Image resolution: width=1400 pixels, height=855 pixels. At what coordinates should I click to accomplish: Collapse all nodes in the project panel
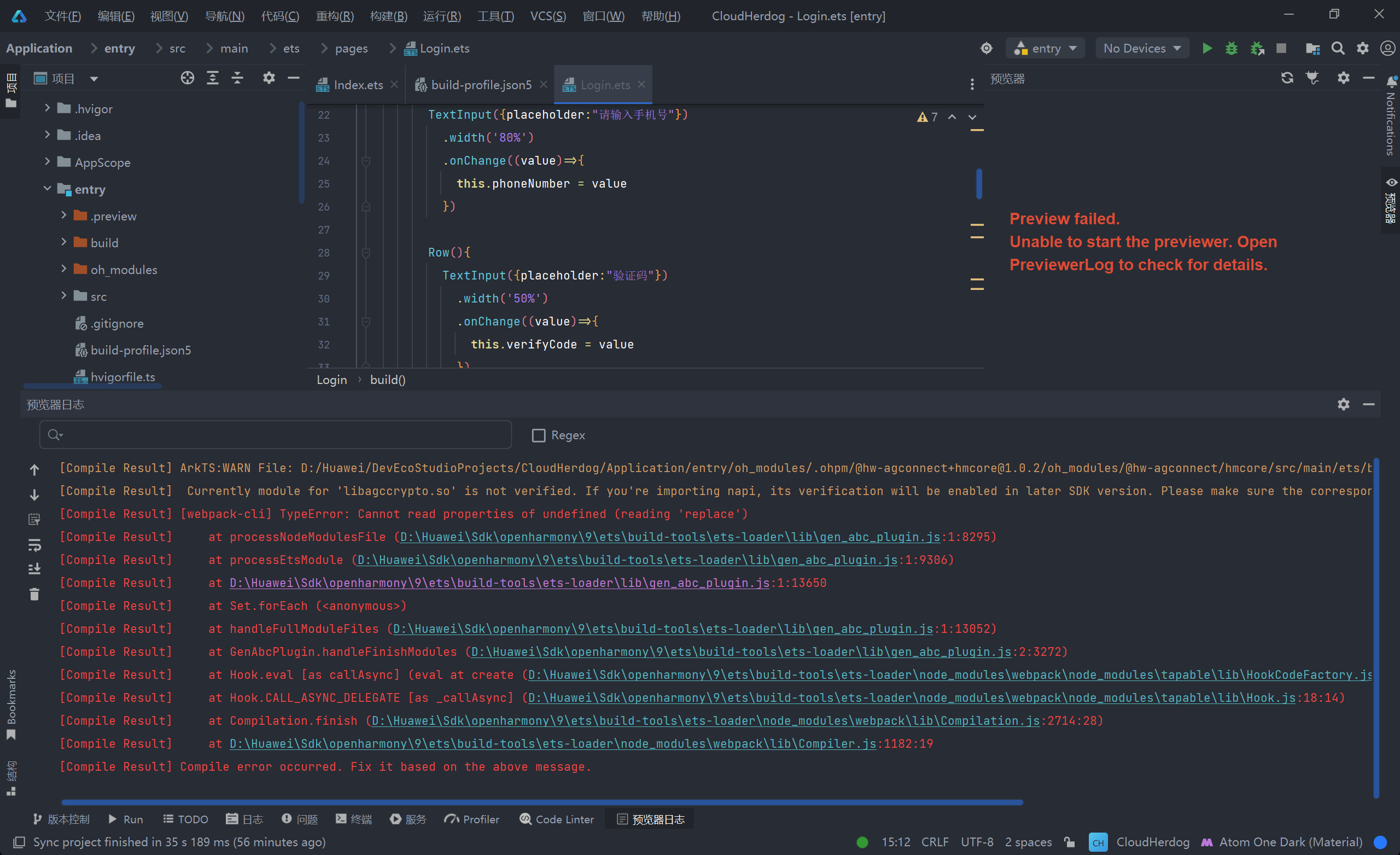pos(237,78)
